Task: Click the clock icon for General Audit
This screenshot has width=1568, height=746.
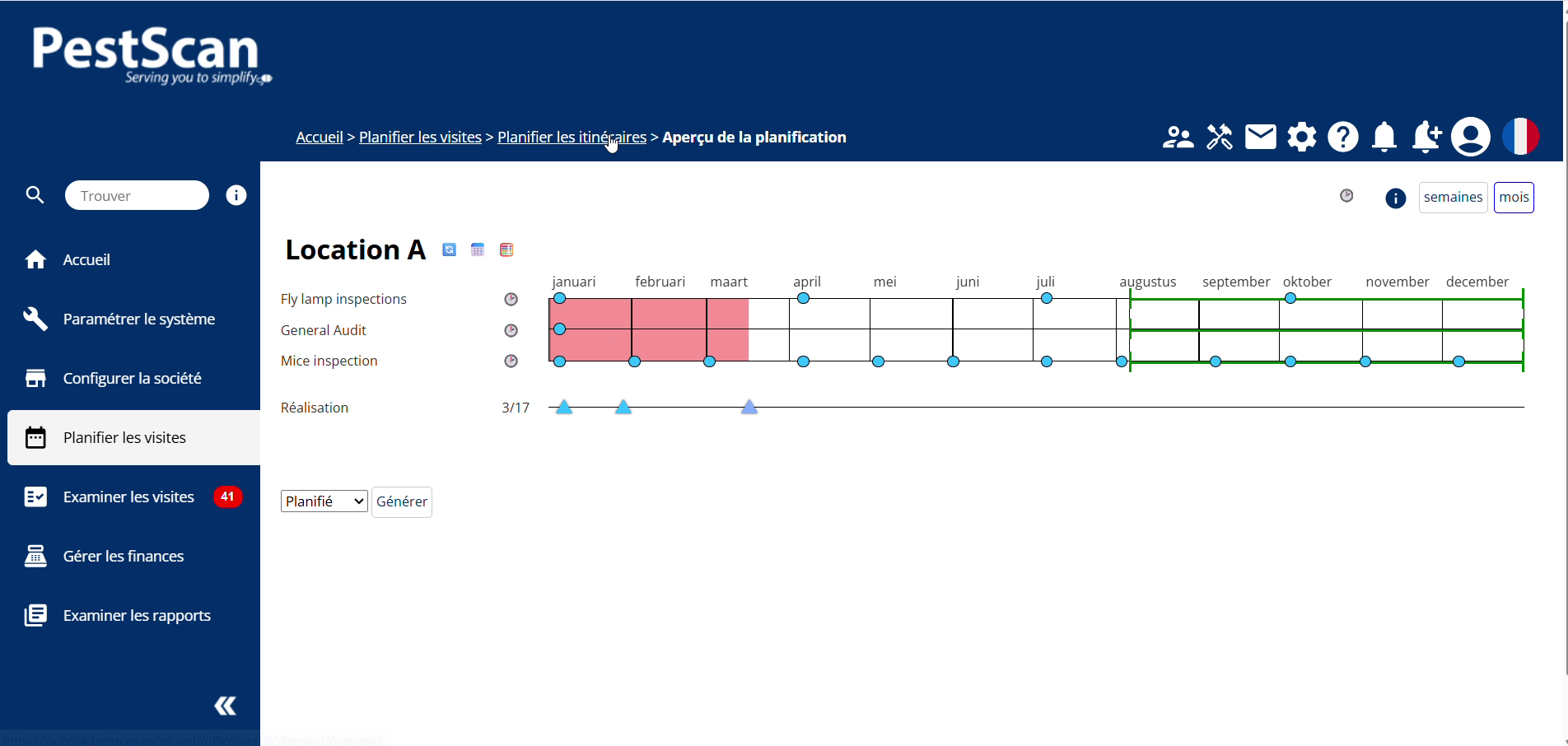Action: point(511,330)
